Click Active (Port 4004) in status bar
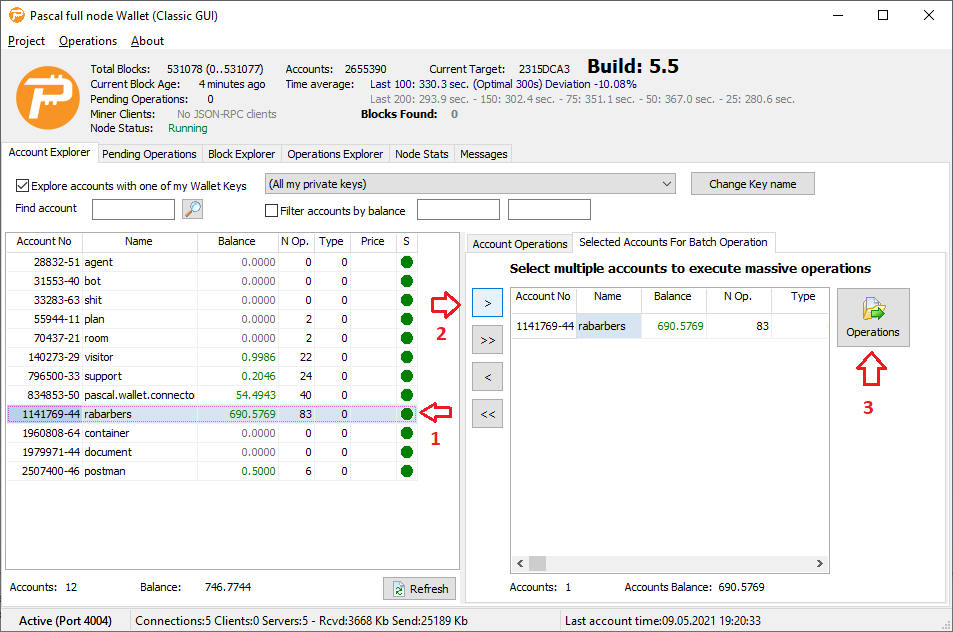 (x=65, y=620)
